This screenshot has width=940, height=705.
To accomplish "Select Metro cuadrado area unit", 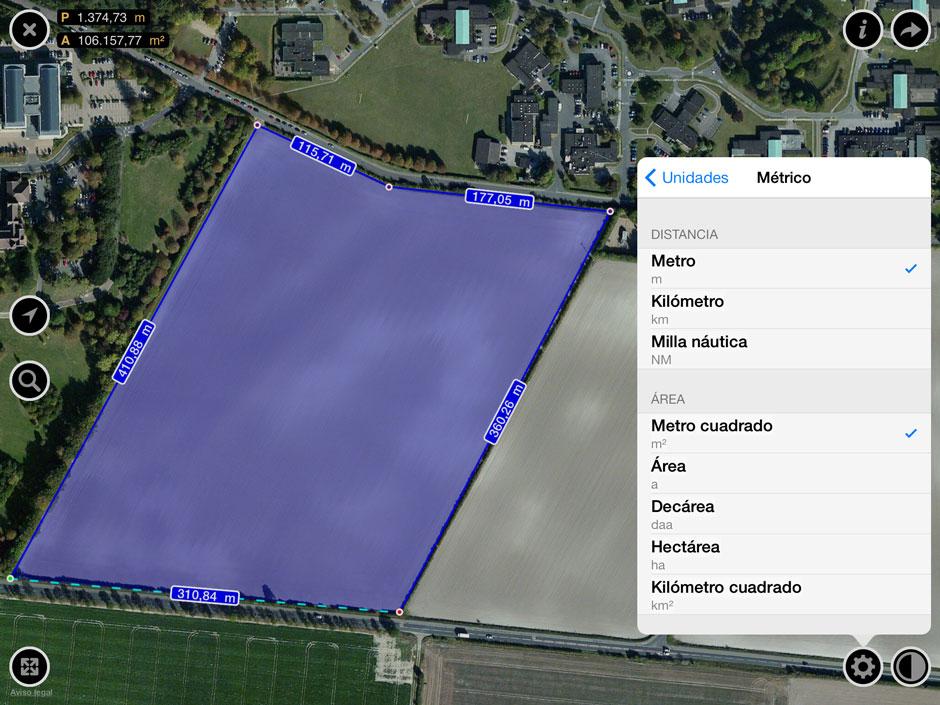I will coord(783,433).
